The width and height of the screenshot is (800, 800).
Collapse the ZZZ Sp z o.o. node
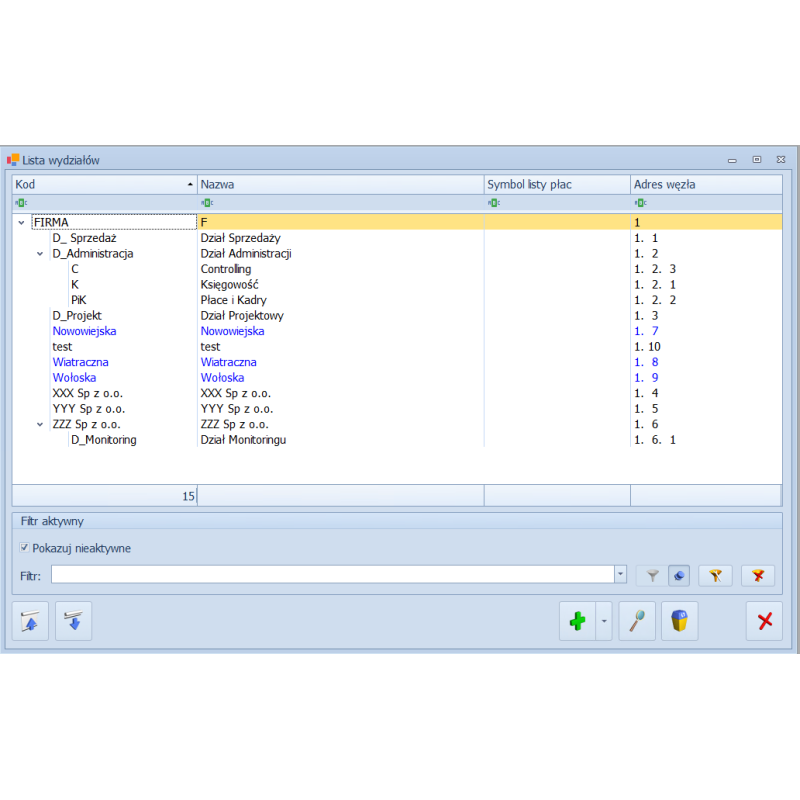[40, 424]
